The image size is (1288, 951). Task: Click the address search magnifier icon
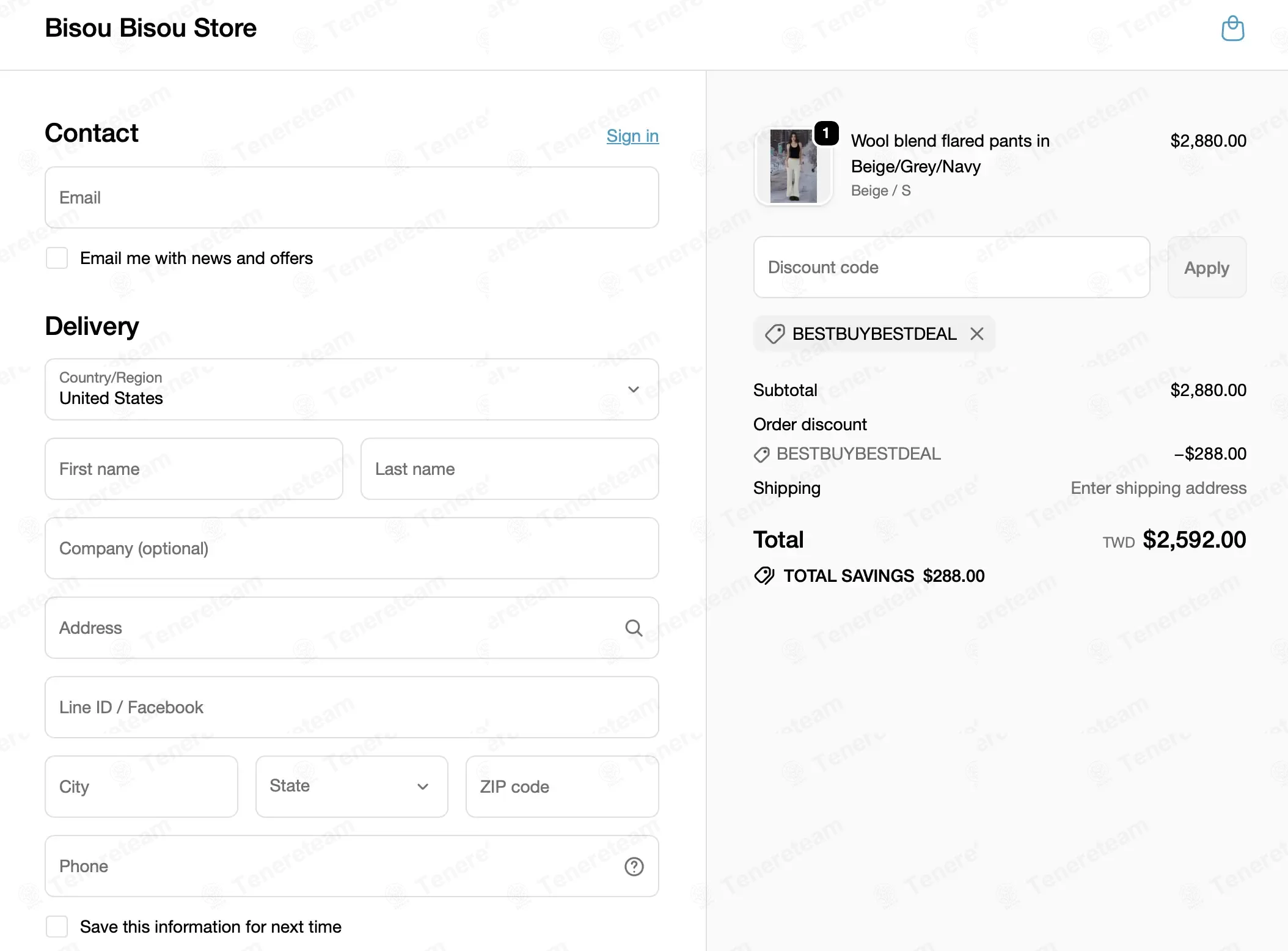click(634, 628)
